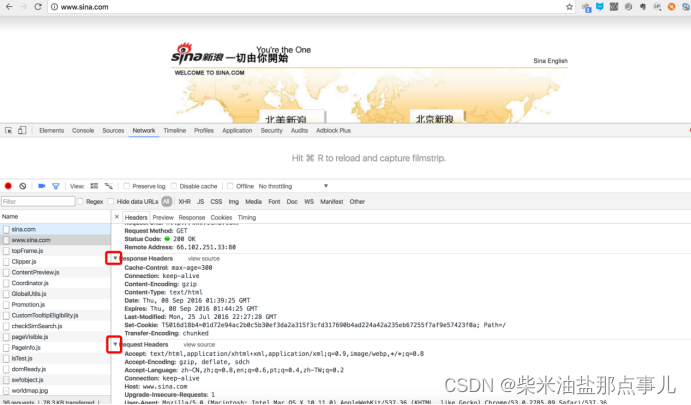This screenshot has height=405, width=691.
Task: Open the Adblock Plus panel tab
Action: coord(333,130)
